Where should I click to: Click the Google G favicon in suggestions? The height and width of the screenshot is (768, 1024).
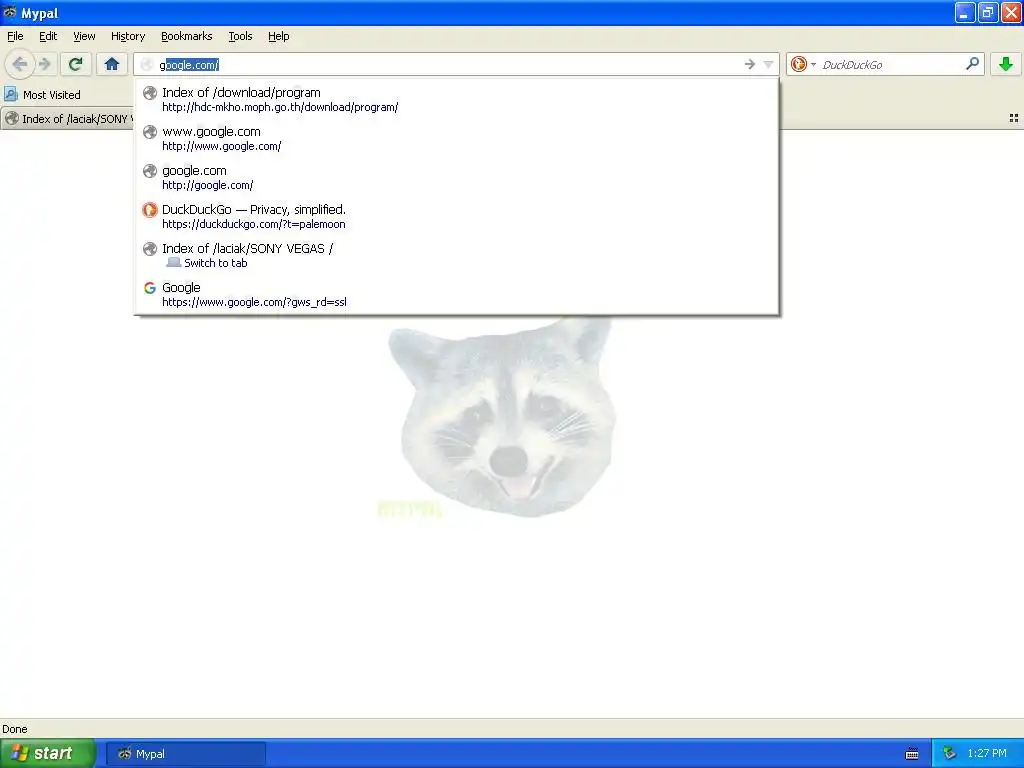coord(150,287)
